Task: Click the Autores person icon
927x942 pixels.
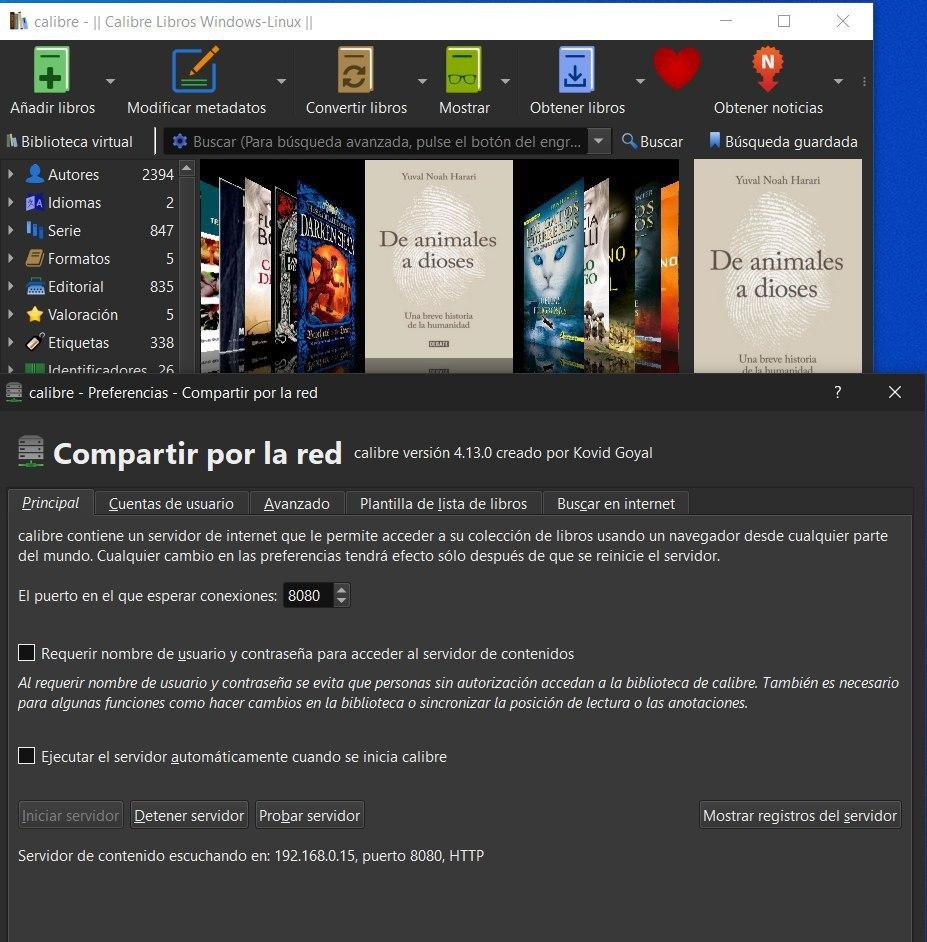Action: [35, 174]
